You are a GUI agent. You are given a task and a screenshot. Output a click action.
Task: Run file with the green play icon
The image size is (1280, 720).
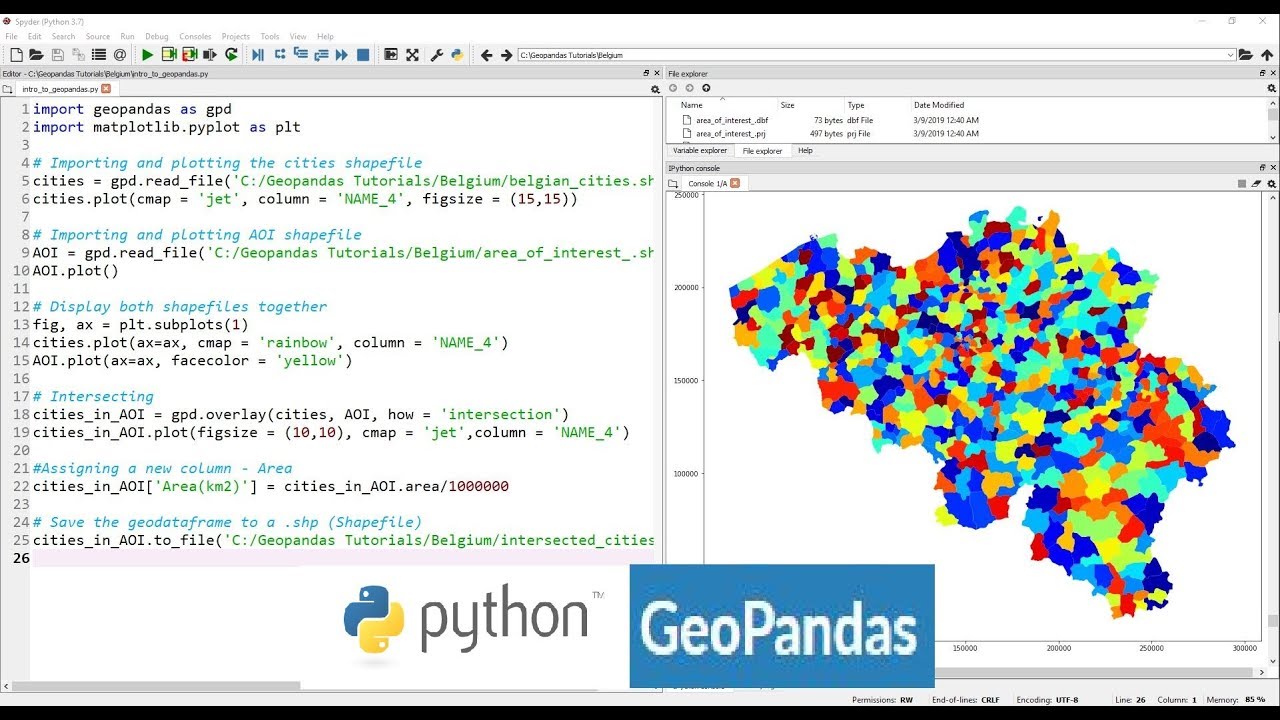148,55
